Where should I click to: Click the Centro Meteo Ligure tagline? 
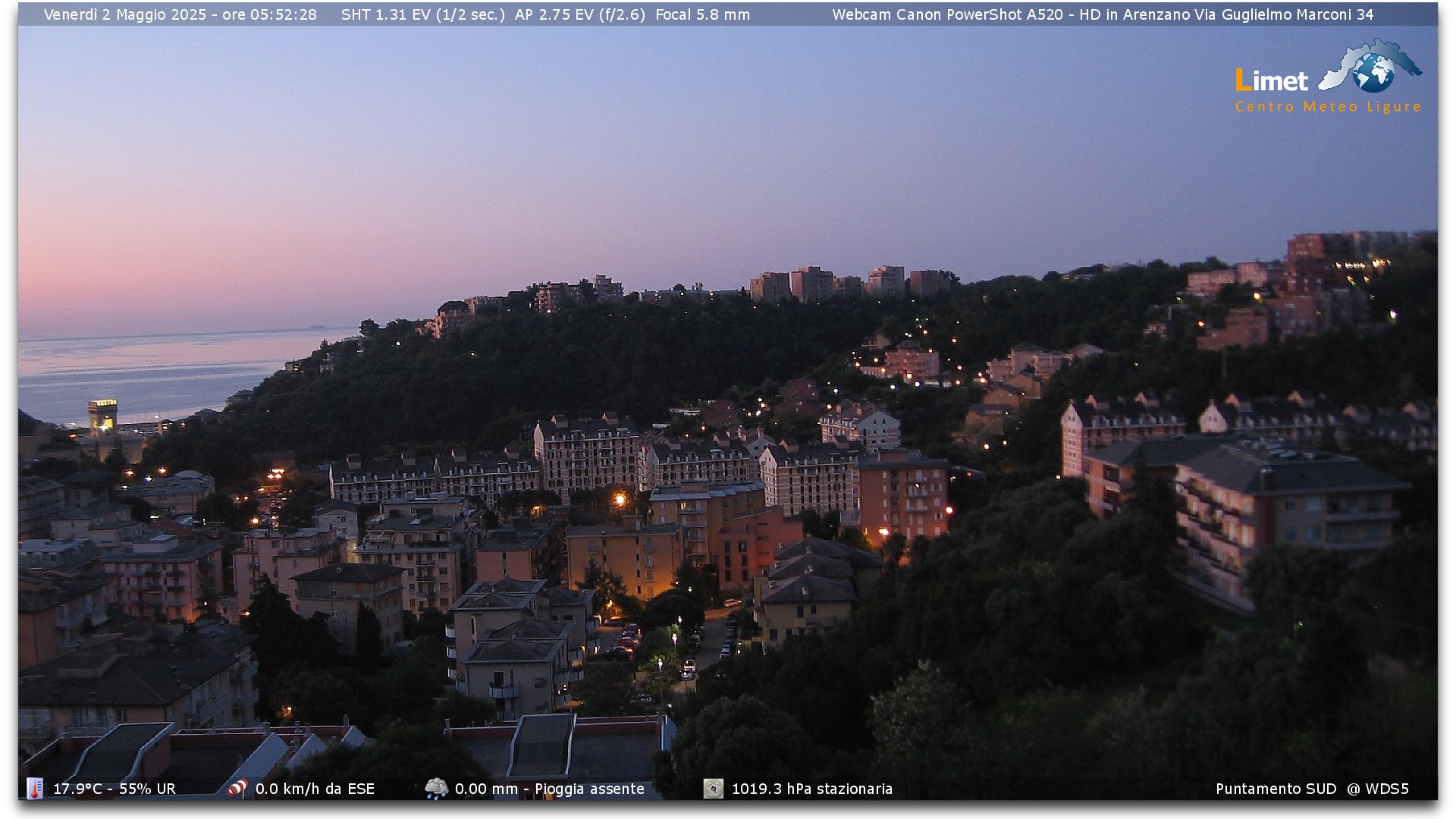pos(1328,107)
